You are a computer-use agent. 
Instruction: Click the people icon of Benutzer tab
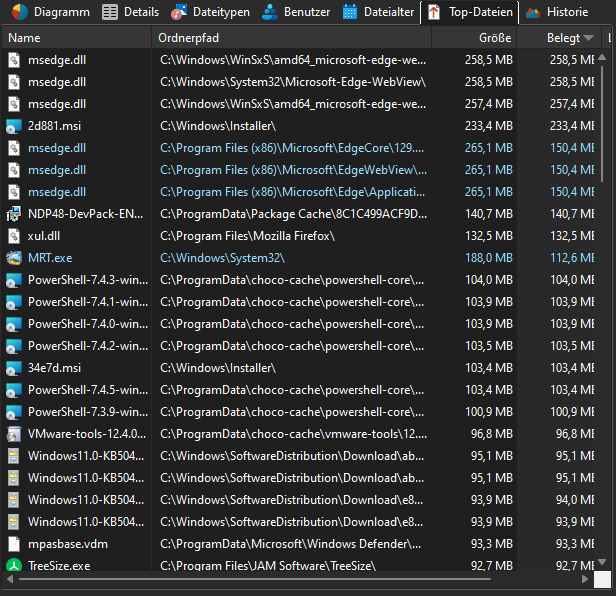coord(270,12)
